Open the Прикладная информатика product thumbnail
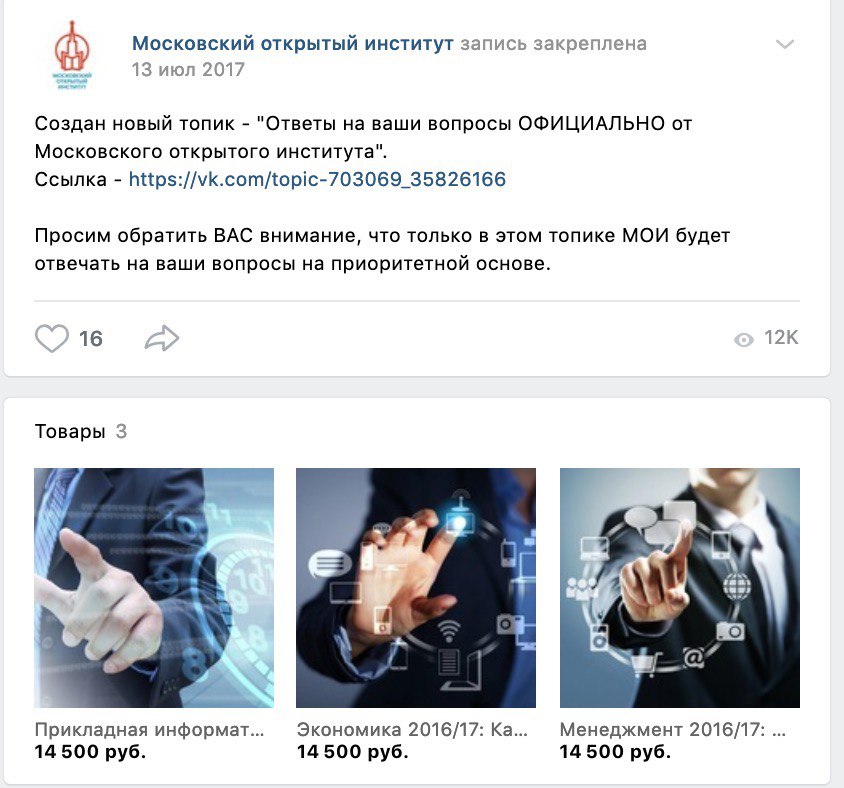The width and height of the screenshot is (844, 788). [154, 588]
